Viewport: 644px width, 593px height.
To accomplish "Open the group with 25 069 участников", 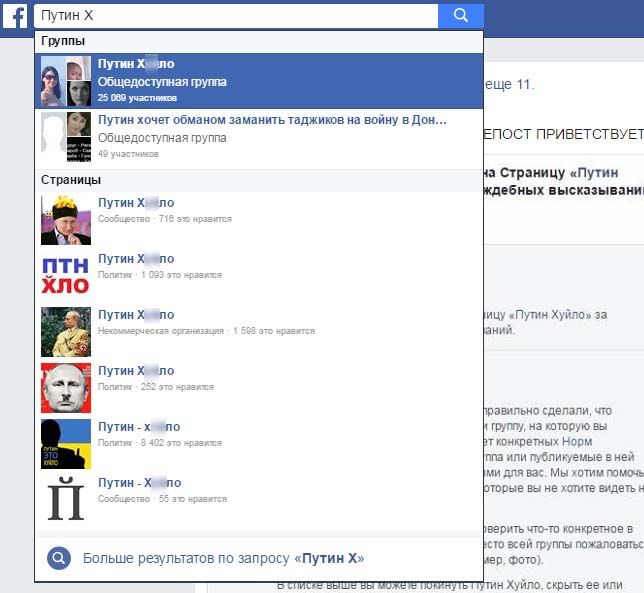I will 259,81.
